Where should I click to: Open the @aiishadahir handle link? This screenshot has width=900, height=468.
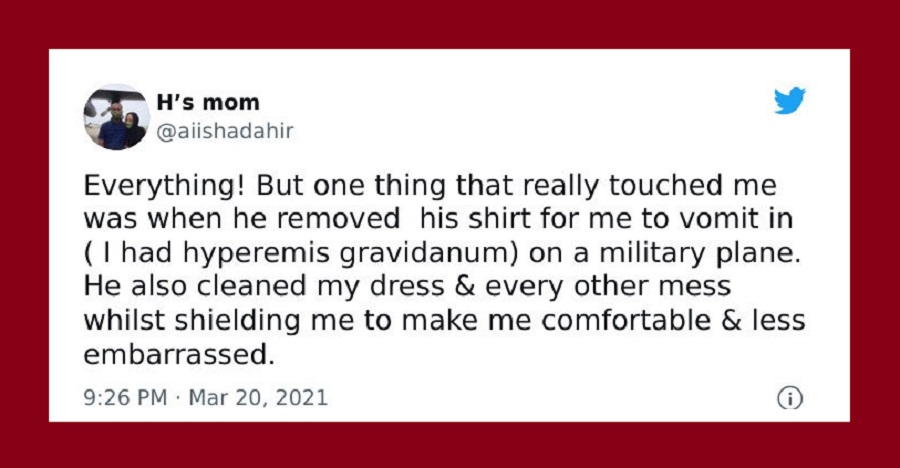coord(225,131)
